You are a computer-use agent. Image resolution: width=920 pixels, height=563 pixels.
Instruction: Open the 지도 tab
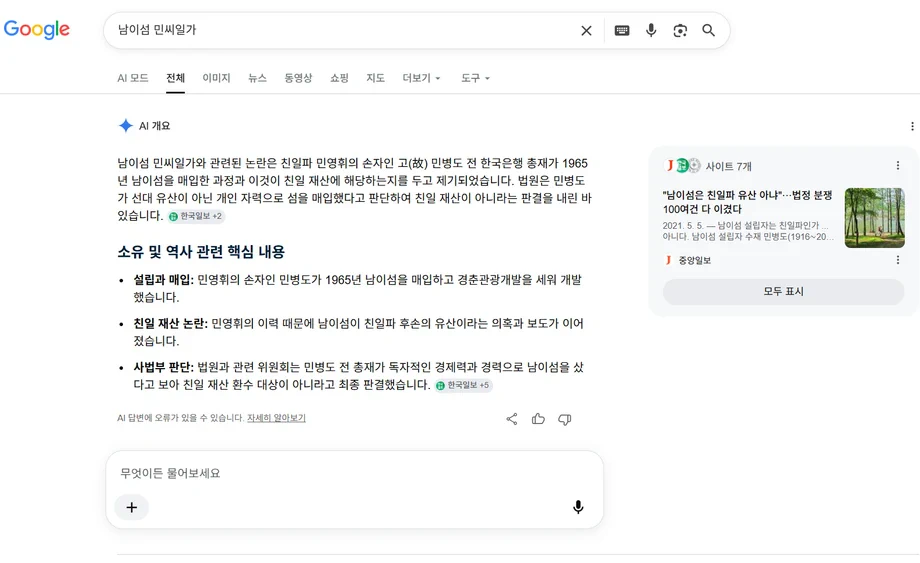tap(376, 78)
